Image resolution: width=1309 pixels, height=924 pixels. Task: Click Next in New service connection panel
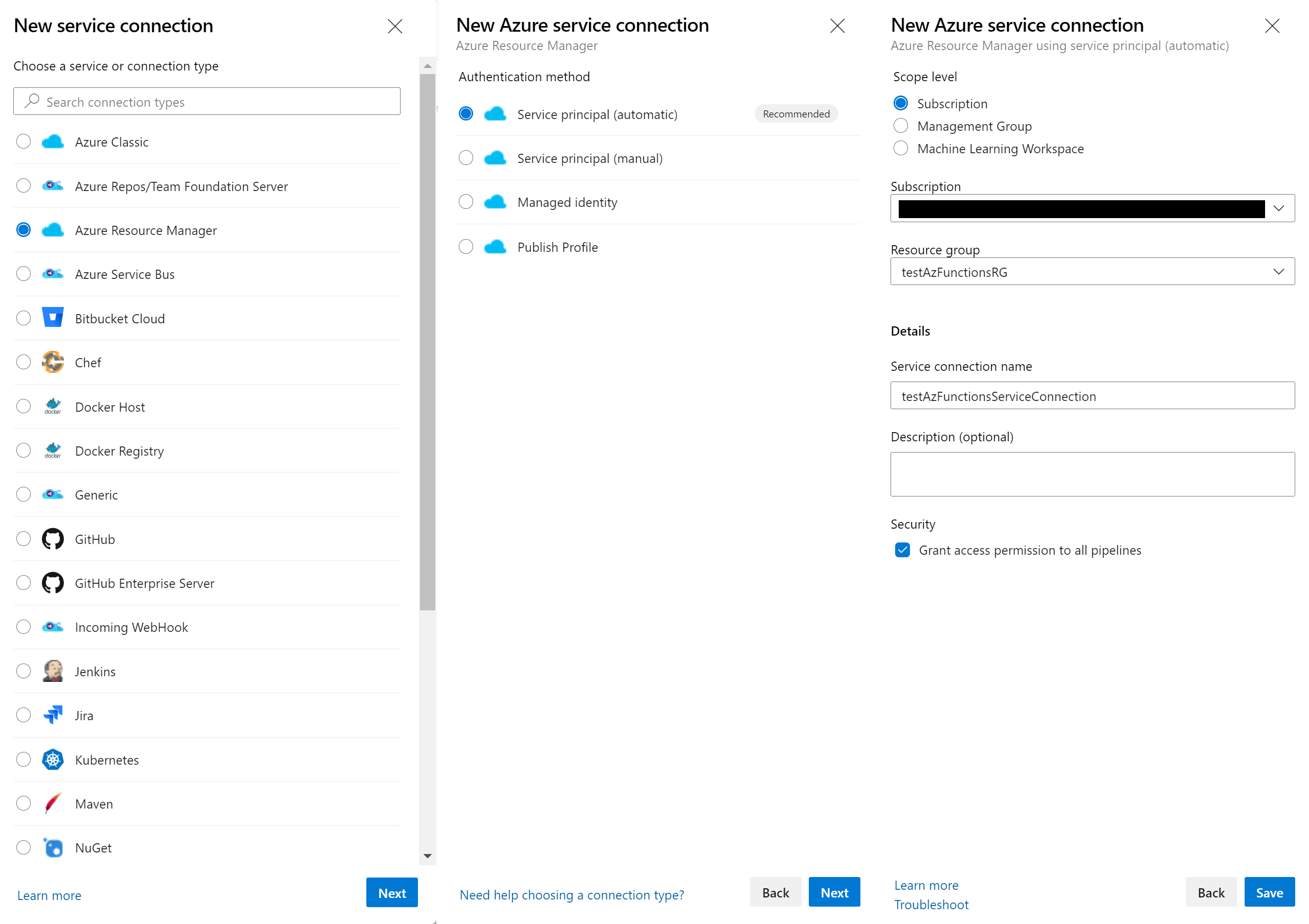pos(392,893)
